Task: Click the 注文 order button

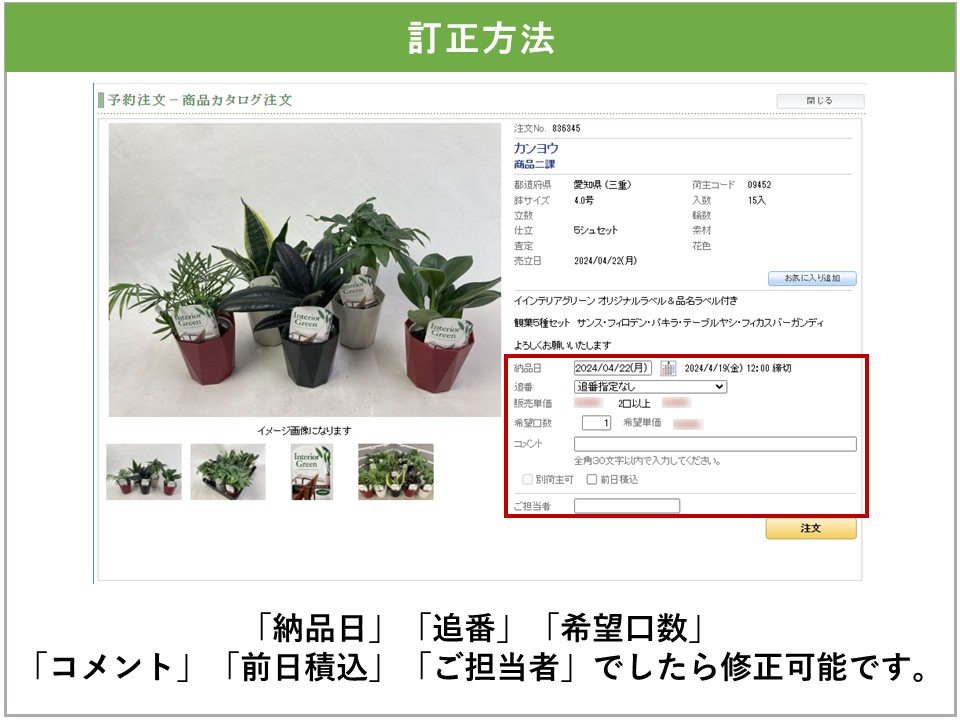Action: pyautogui.click(x=810, y=528)
